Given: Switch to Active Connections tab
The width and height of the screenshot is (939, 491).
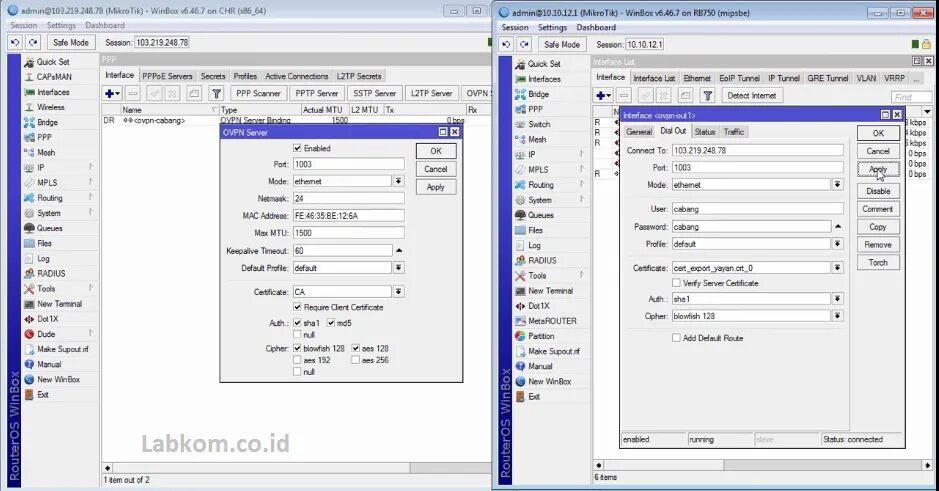Looking at the screenshot, I should tap(296, 76).
